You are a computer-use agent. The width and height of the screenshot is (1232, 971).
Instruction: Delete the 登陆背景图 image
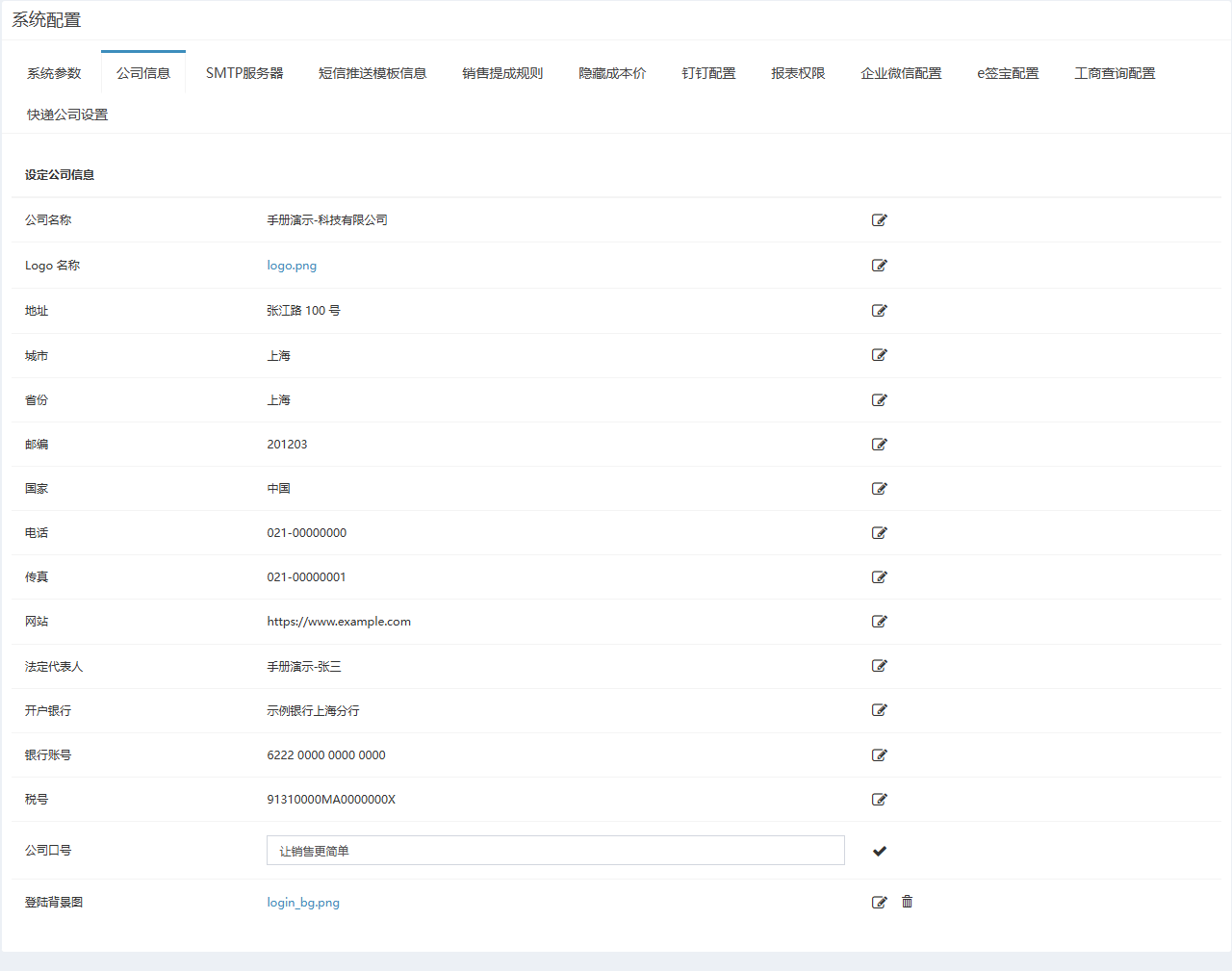(907, 902)
